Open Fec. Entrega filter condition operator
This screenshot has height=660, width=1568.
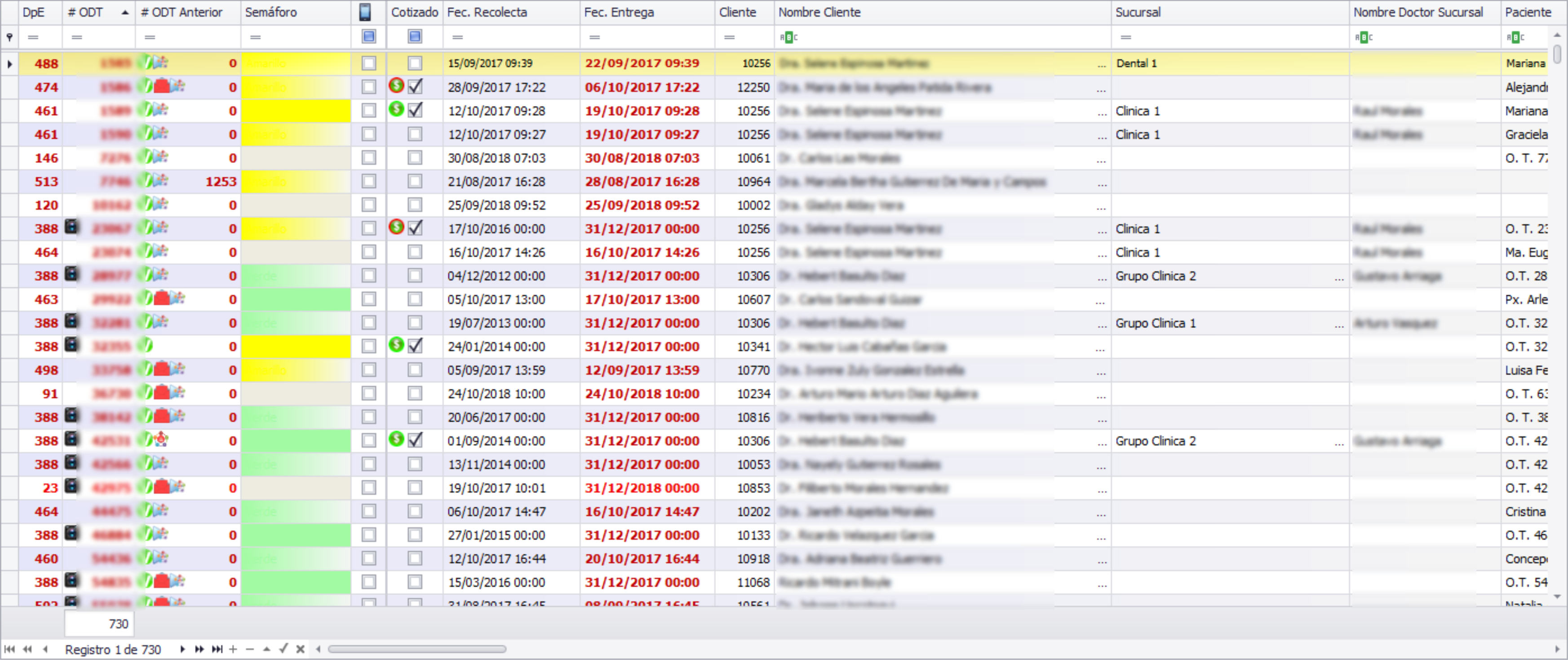click(x=595, y=37)
